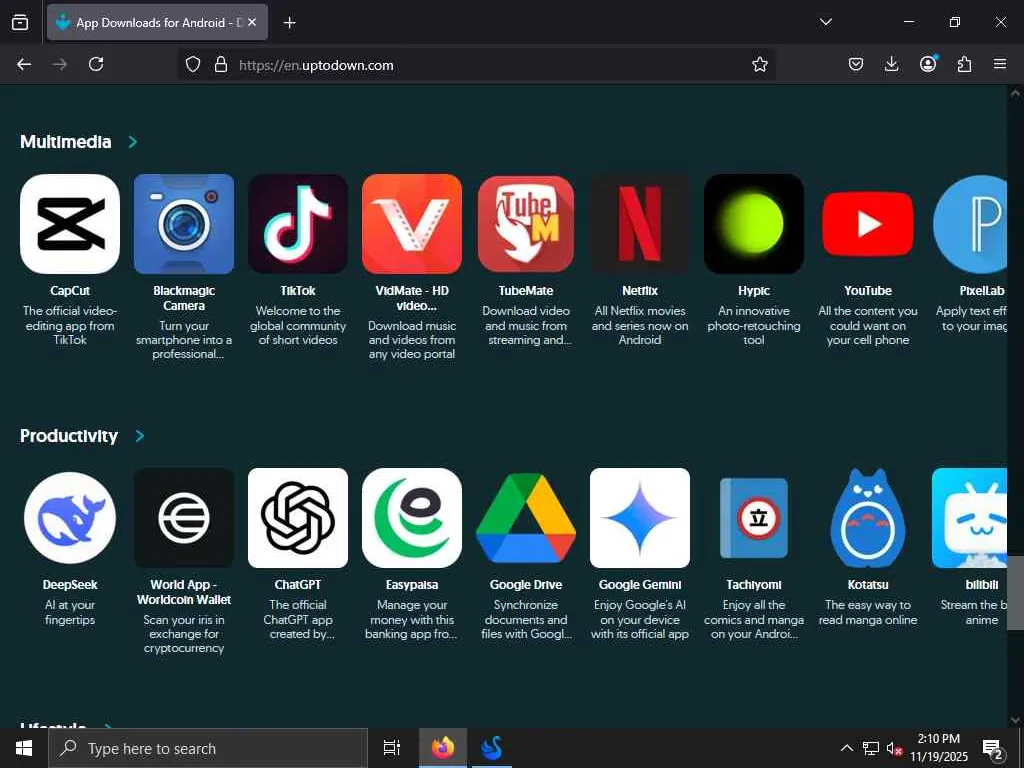This screenshot has width=1024, height=768.
Task: View site security padlock information
Action: pos(221,65)
